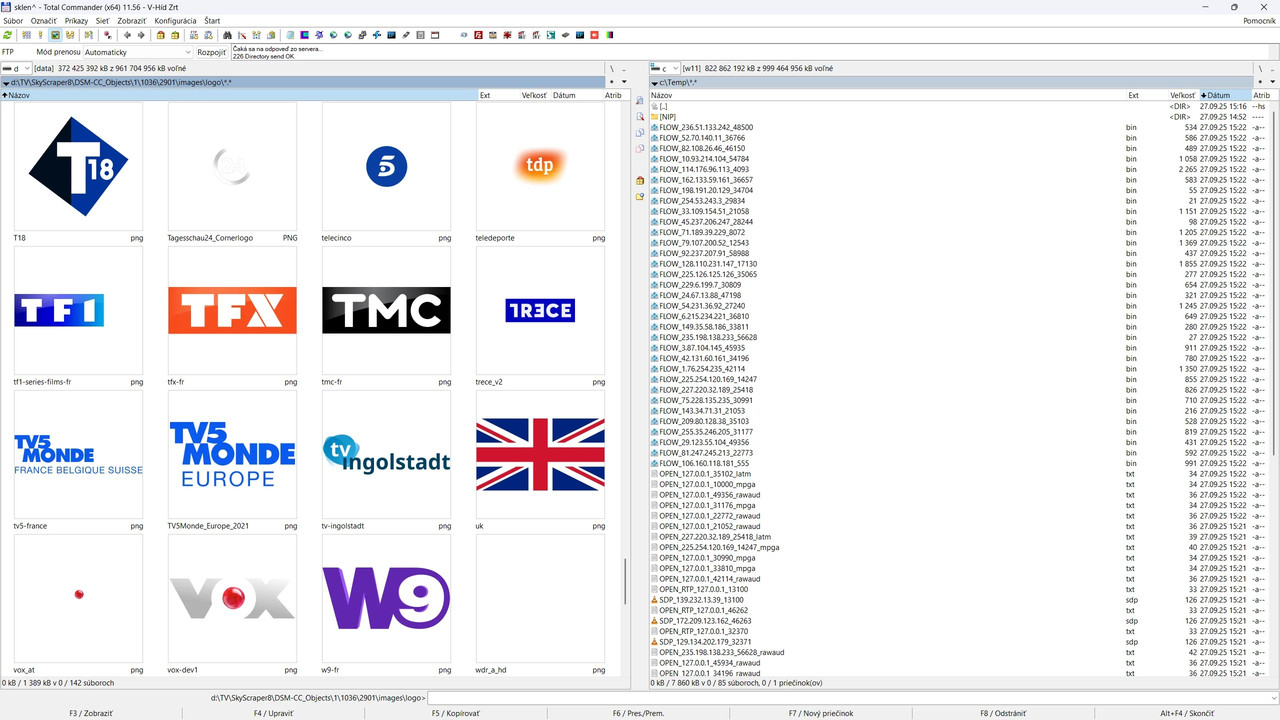Click the red move icon in the middle bar
Viewport: 1280px width, 720px height.
[640, 149]
